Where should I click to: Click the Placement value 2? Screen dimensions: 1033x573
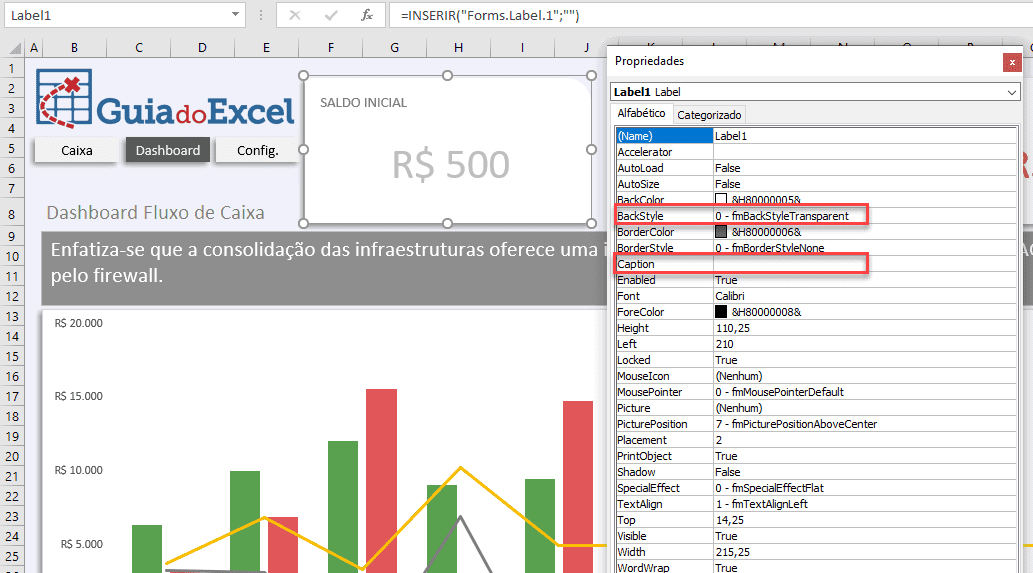pos(864,440)
